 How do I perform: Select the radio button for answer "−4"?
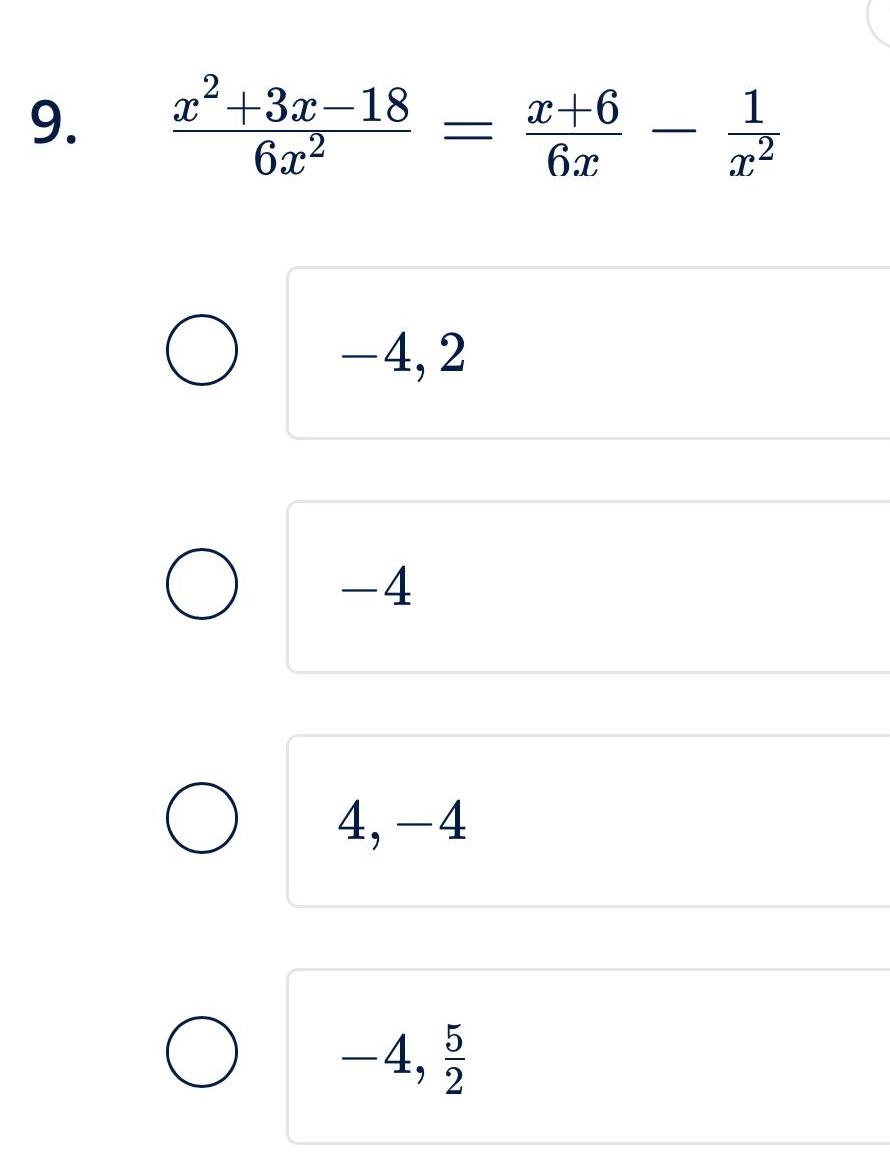[x=203, y=585]
